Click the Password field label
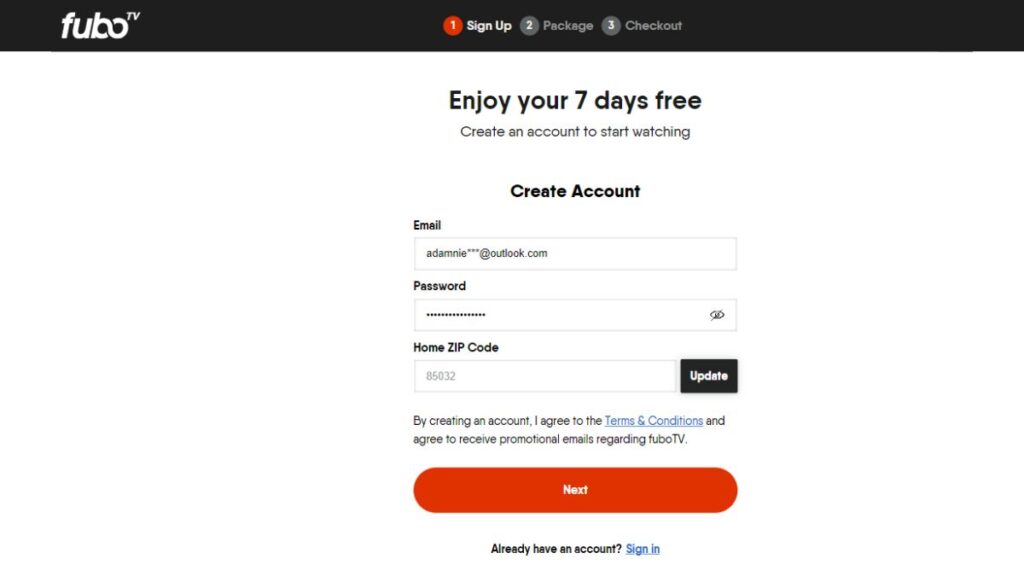 coord(440,286)
